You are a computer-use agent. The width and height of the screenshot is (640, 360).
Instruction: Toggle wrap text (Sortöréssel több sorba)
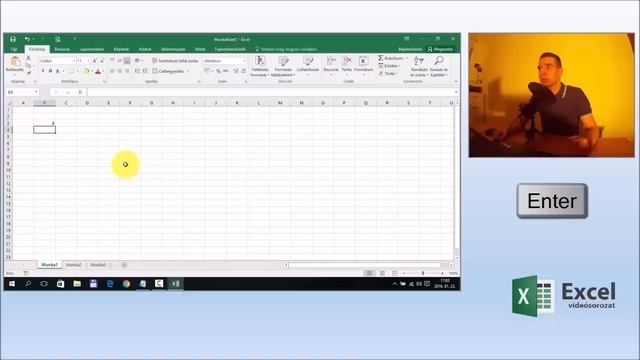[175, 60]
